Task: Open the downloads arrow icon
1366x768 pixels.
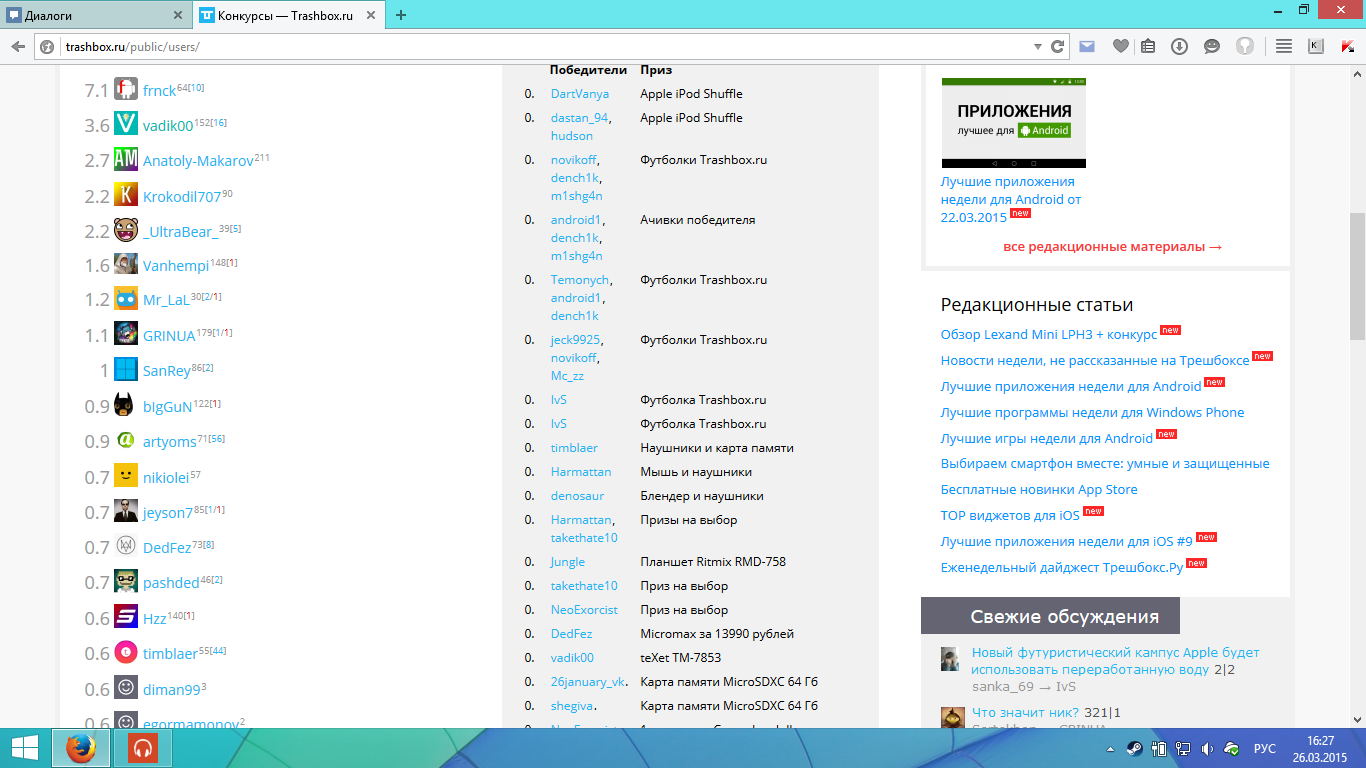Action: coord(1180,46)
